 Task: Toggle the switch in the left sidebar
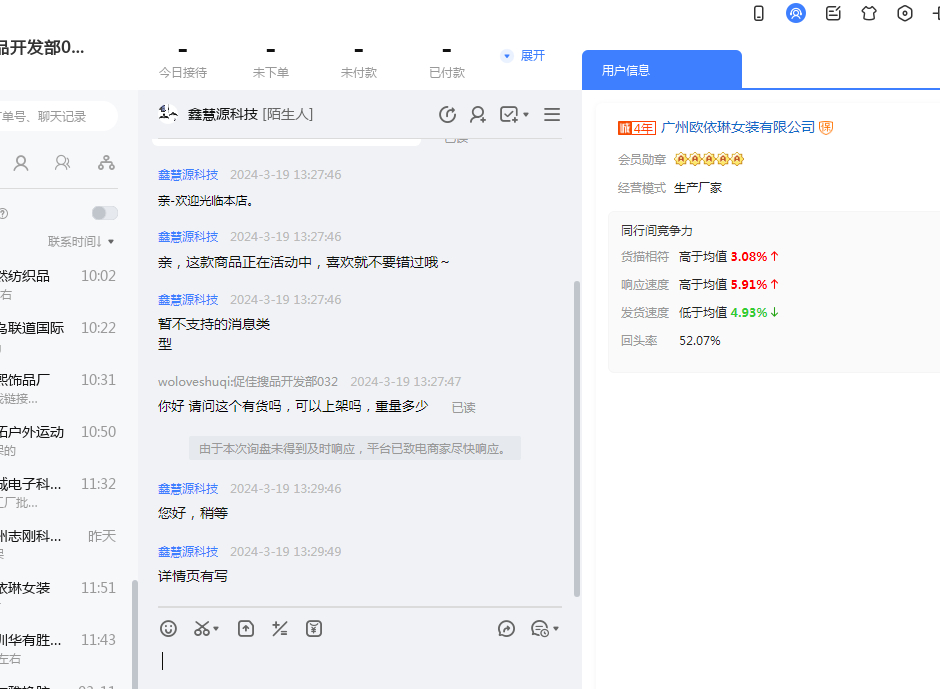coord(104,213)
